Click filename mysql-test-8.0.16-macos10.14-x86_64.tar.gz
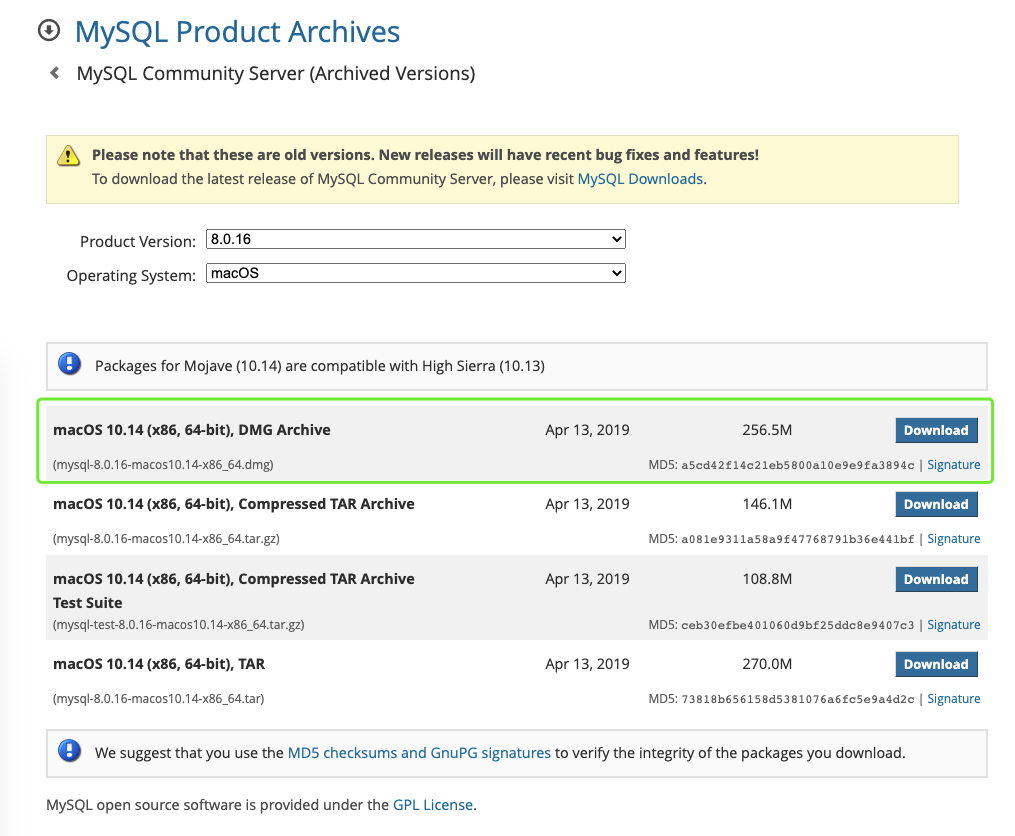The width and height of the screenshot is (1015, 836). coord(179,624)
